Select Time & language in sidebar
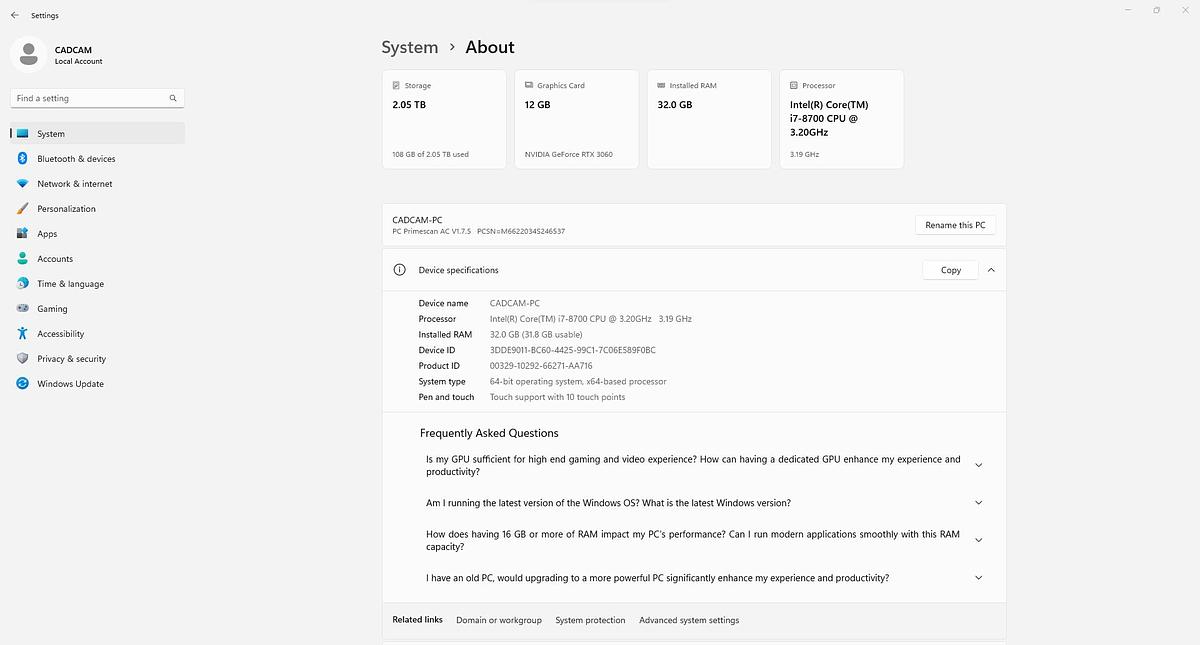Image resolution: width=1200 pixels, height=645 pixels. click(70, 284)
